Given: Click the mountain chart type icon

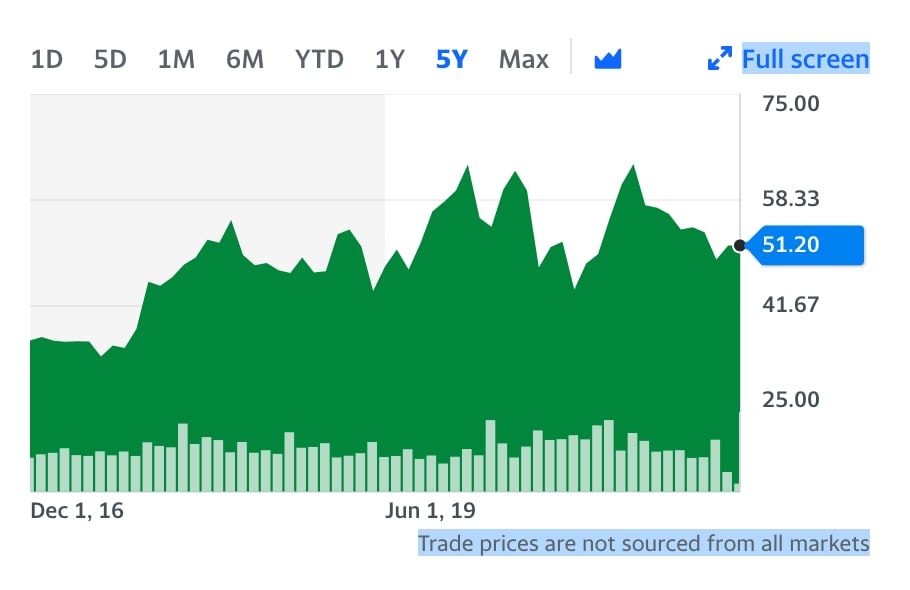Looking at the screenshot, I should 608,59.
